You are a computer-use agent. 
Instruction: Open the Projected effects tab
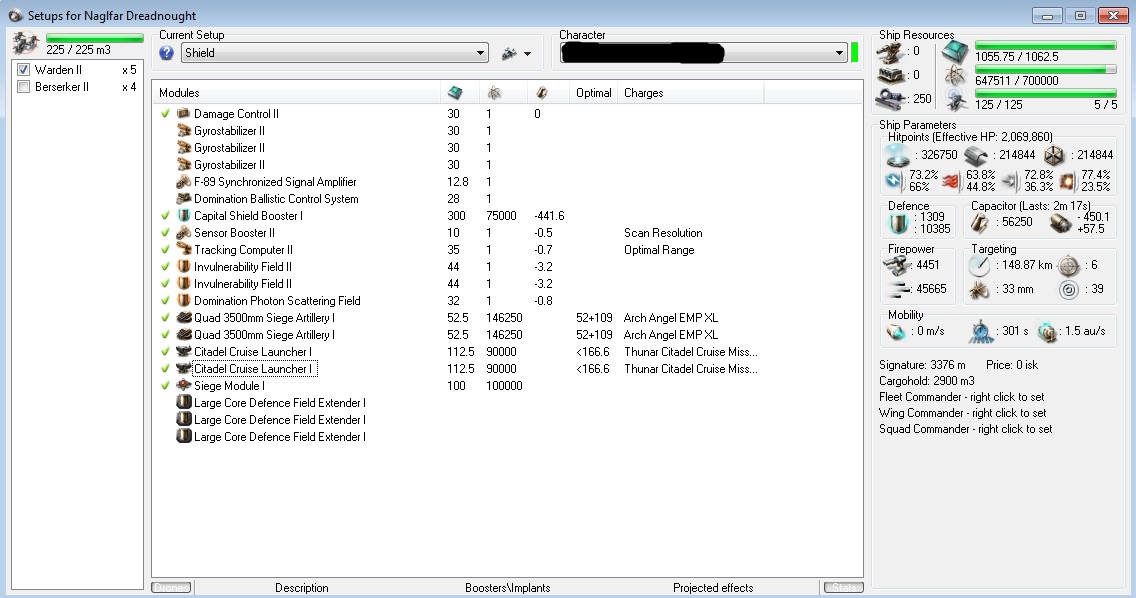[x=713, y=588]
